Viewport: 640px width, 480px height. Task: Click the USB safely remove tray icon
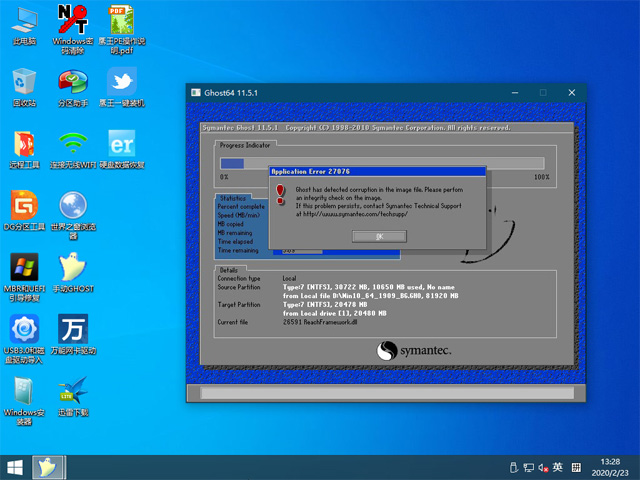514,468
